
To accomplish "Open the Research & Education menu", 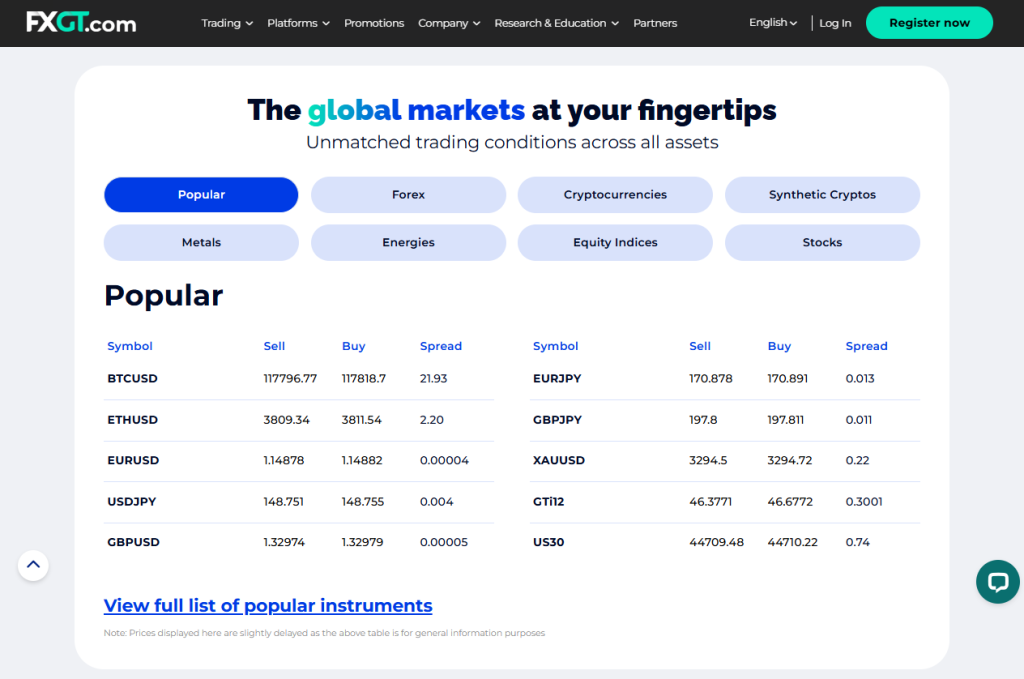I will pos(556,23).
